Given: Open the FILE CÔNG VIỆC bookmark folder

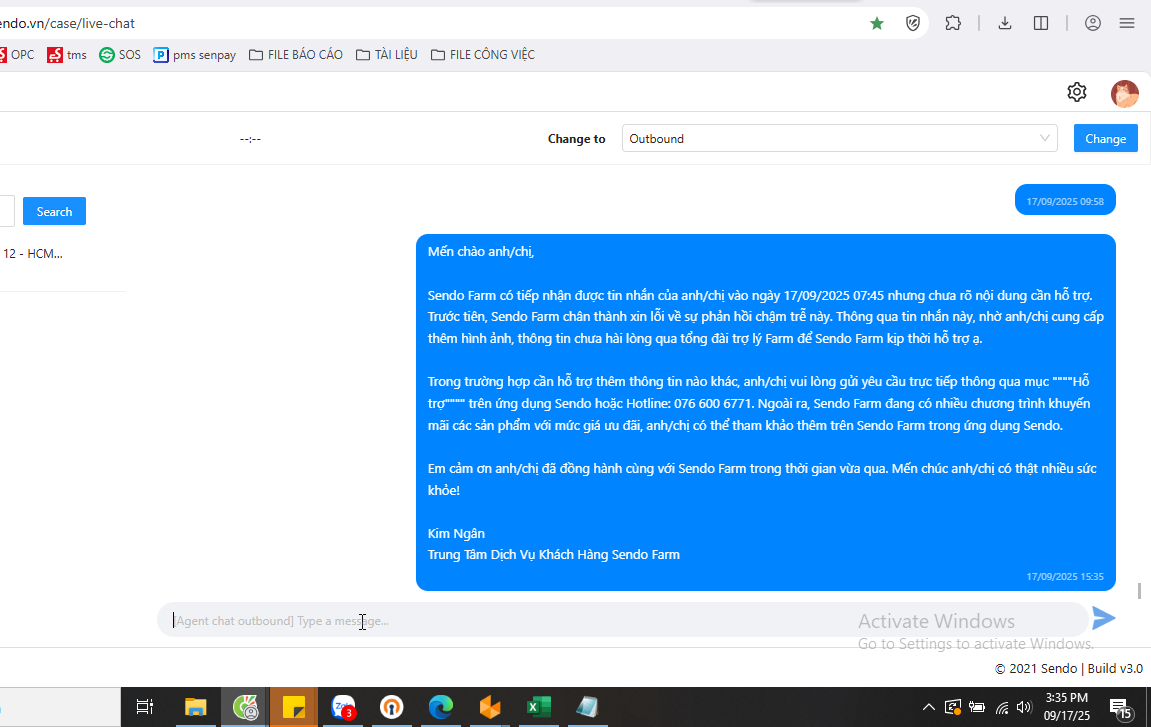Looking at the screenshot, I should (482, 54).
